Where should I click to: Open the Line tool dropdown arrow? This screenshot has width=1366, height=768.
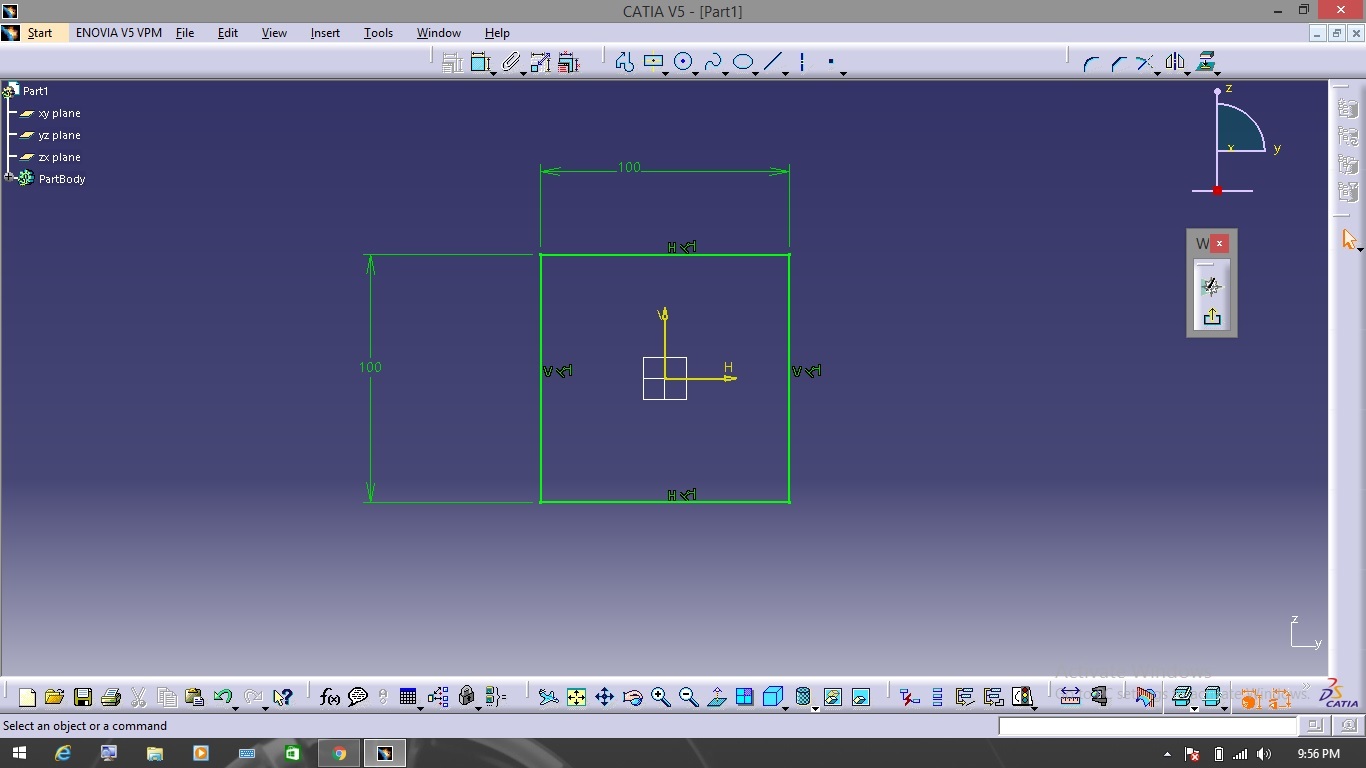tap(785, 73)
